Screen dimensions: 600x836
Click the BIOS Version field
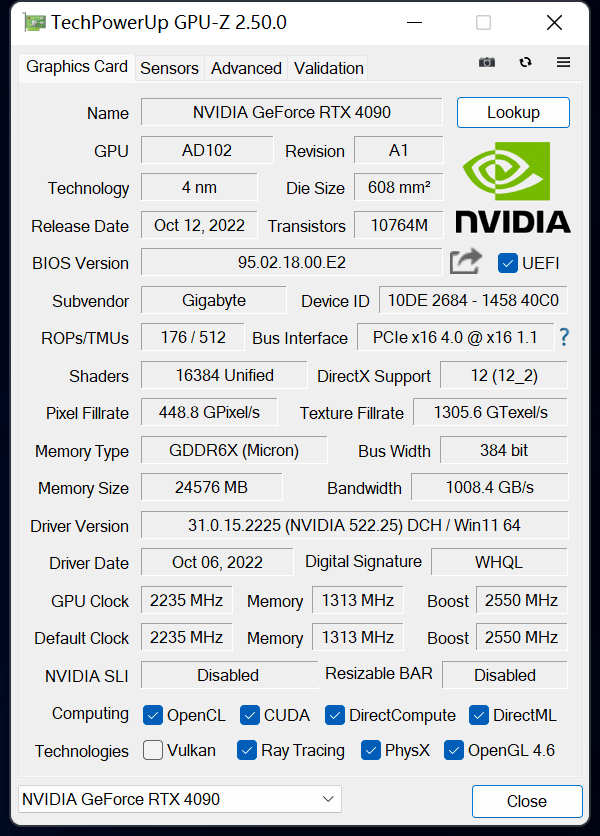[291, 263]
